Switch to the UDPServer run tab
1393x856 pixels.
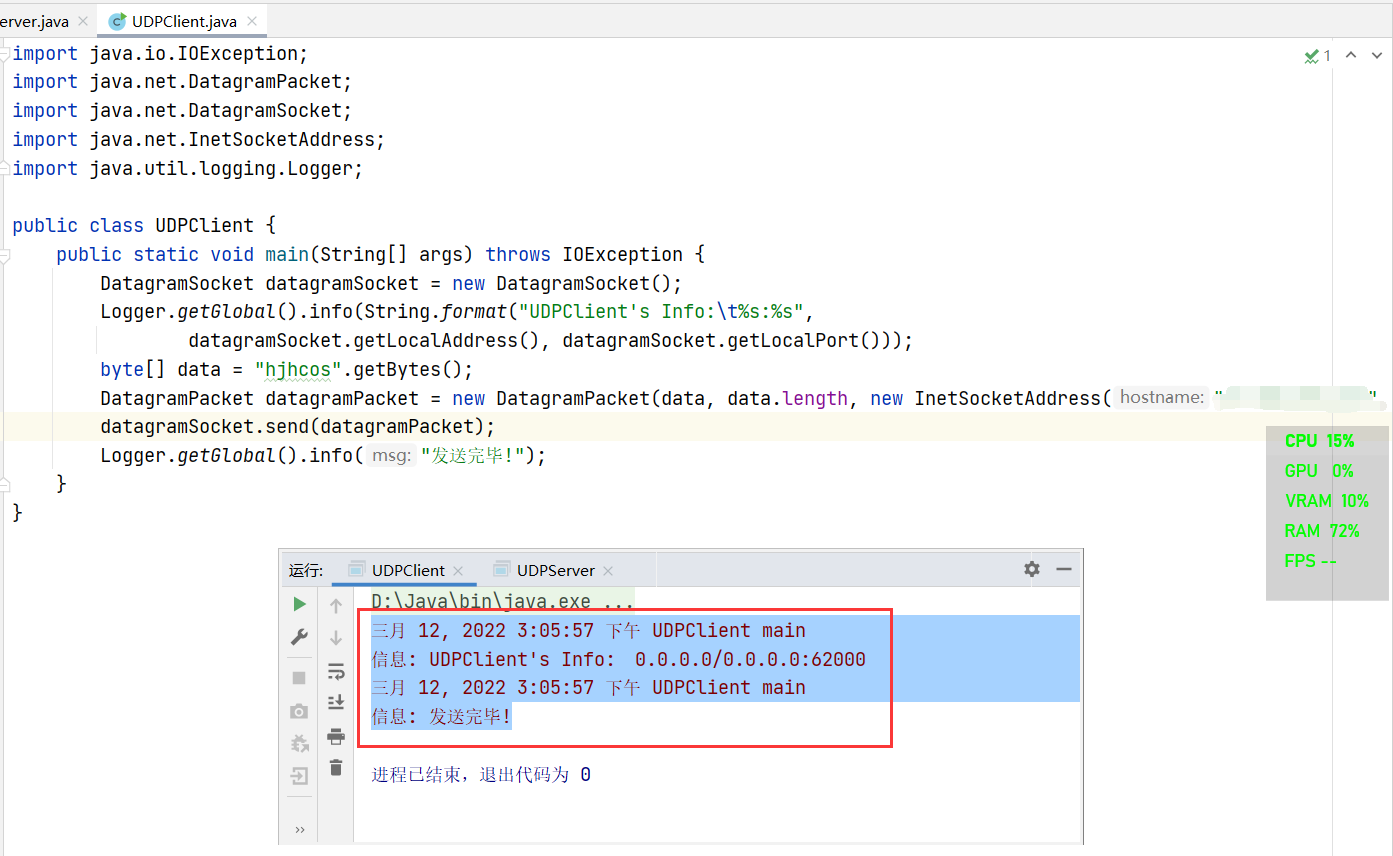coord(555,570)
